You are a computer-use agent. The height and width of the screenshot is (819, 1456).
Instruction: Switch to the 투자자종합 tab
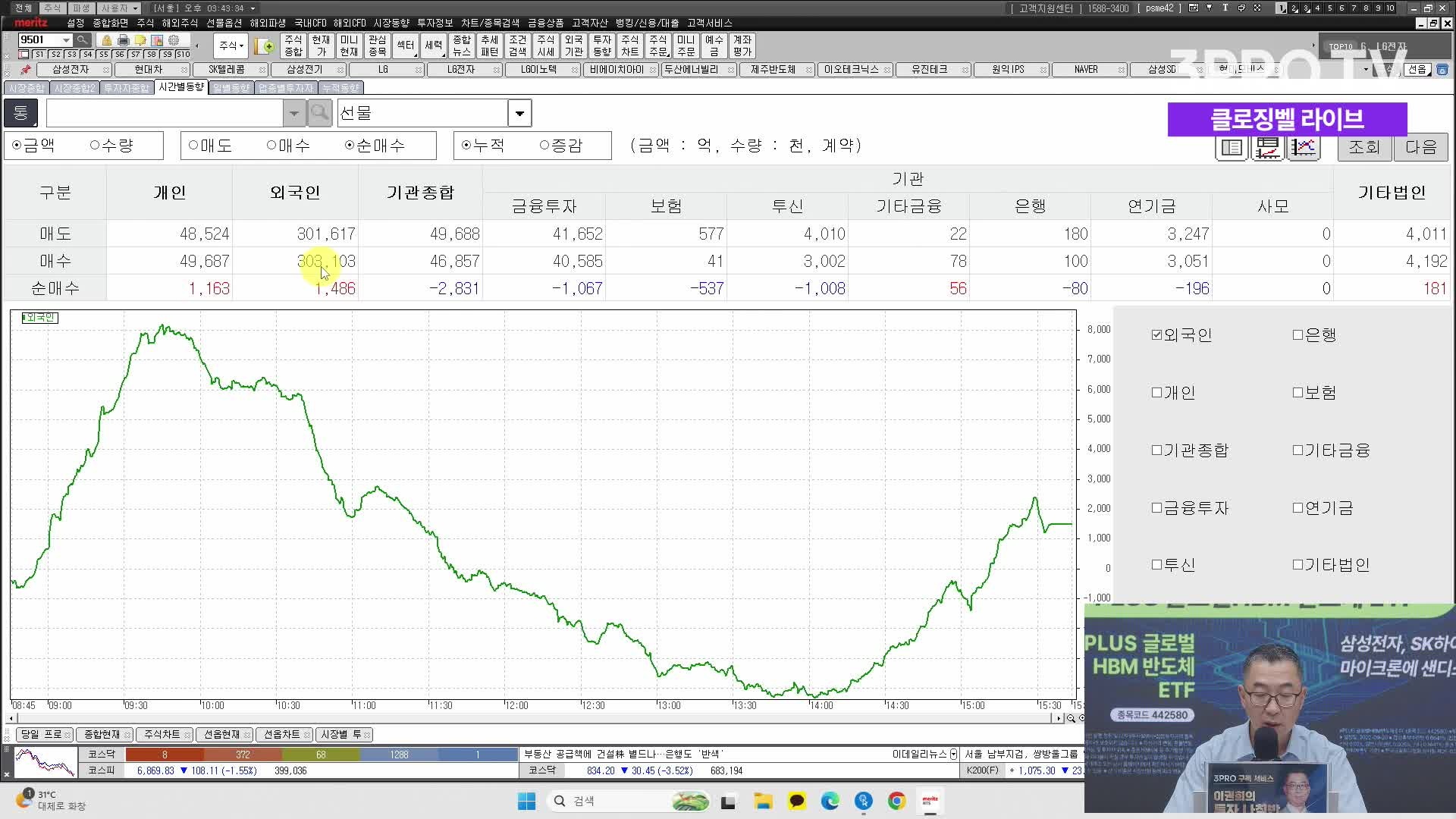[127, 88]
